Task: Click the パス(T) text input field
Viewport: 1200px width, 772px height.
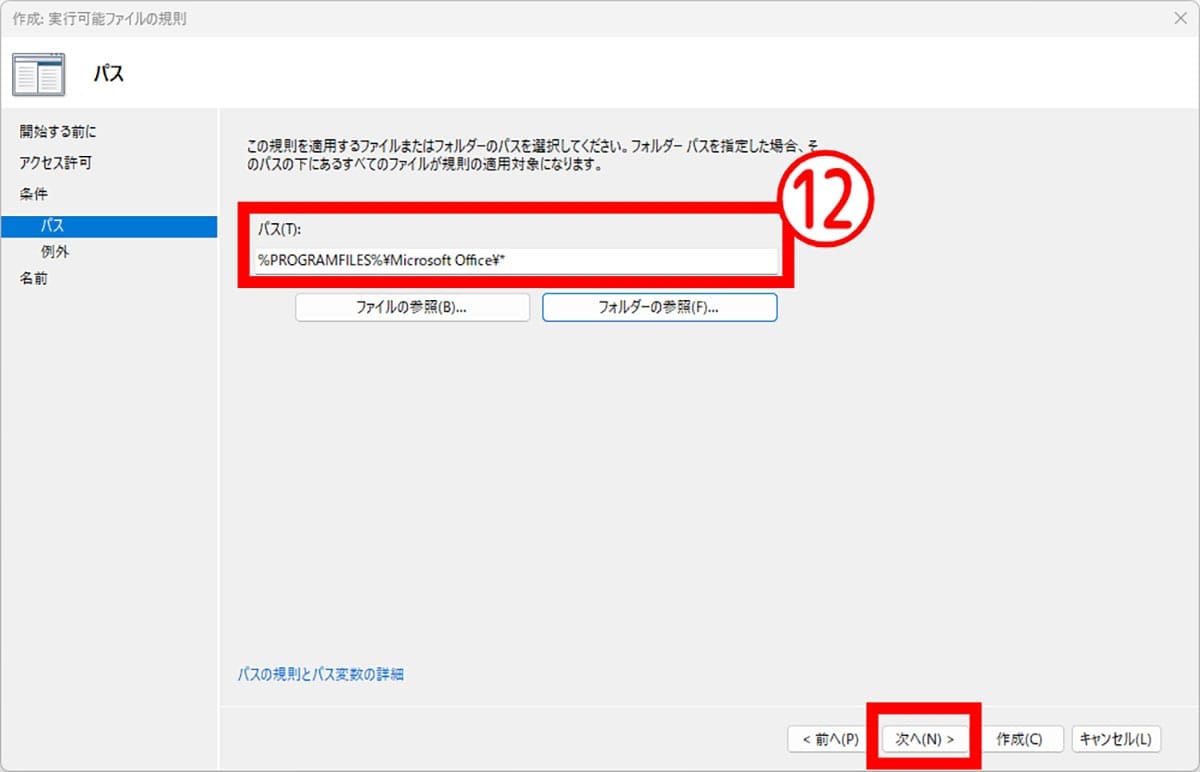Action: coord(516,260)
